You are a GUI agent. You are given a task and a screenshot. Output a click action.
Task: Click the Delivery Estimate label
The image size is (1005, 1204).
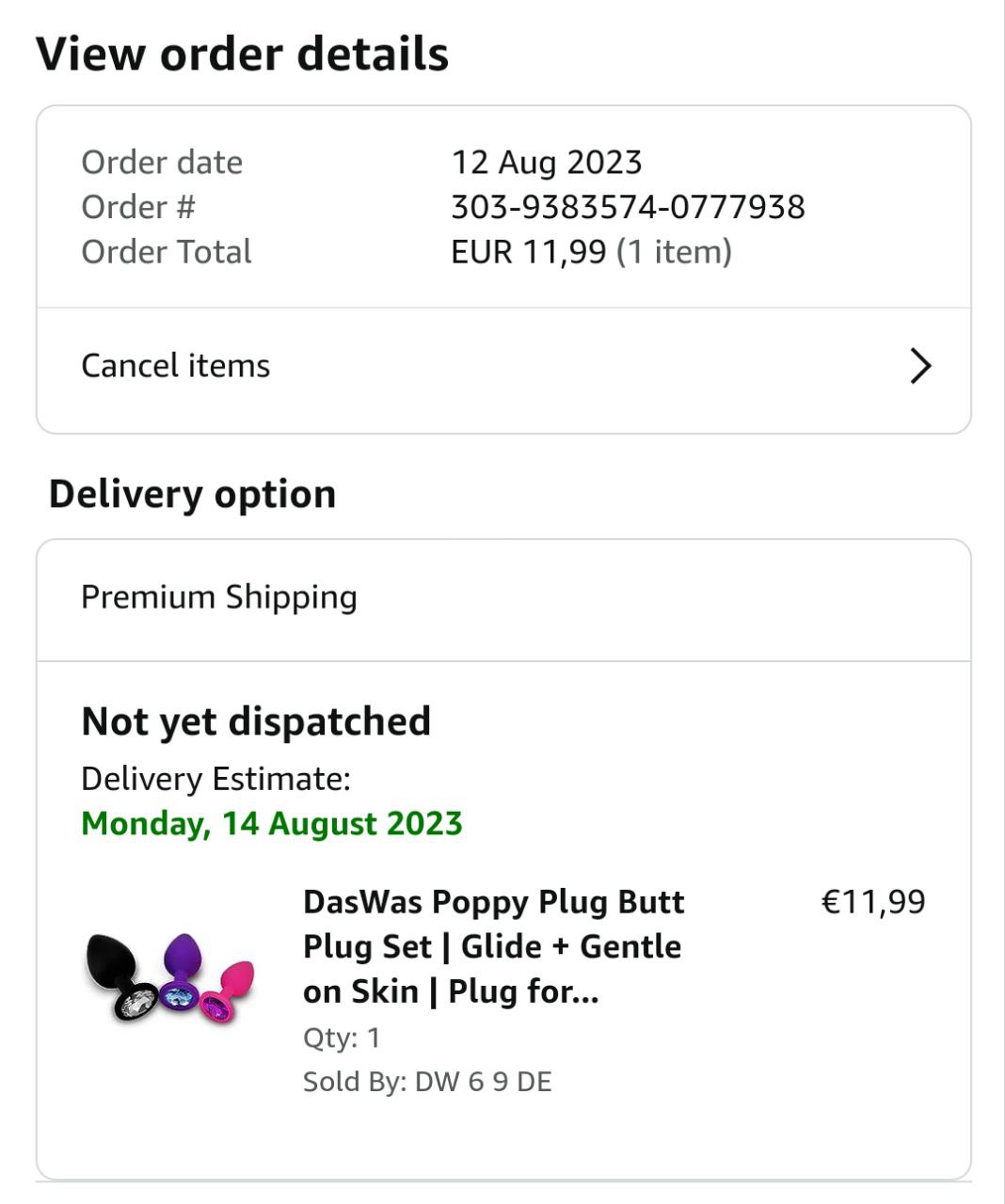coord(215,779)
